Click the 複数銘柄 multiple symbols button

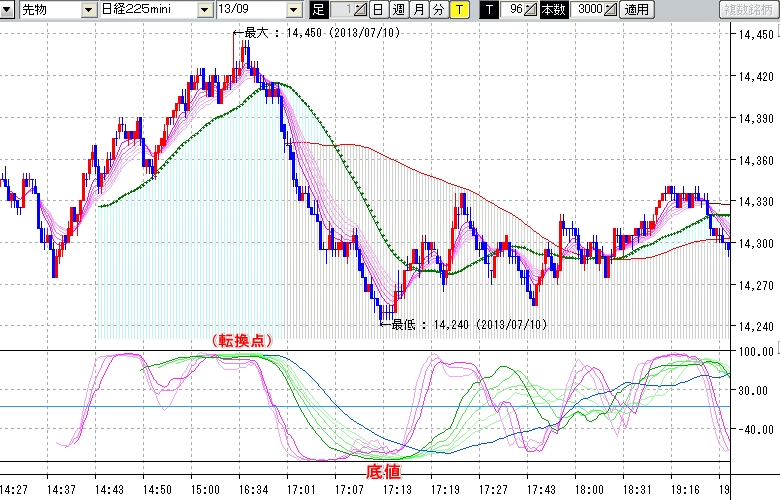[x=749, y=10]
